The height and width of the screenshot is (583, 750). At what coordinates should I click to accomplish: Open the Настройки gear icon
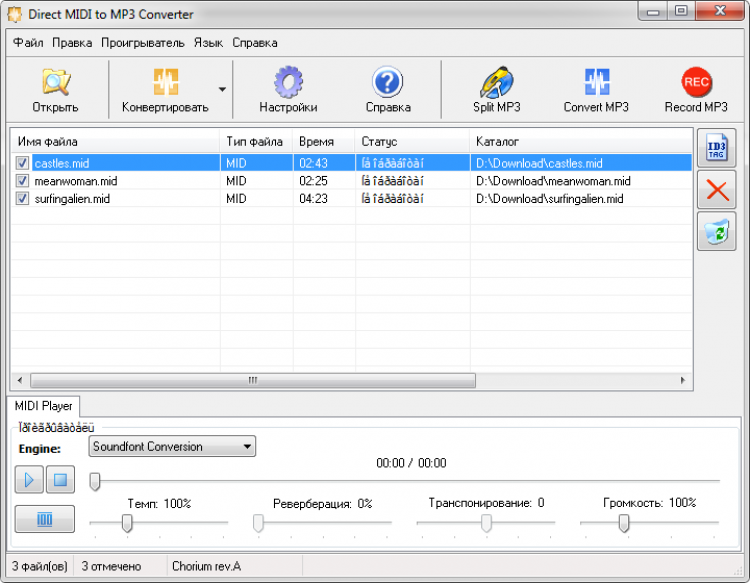[x=288, y=89]
